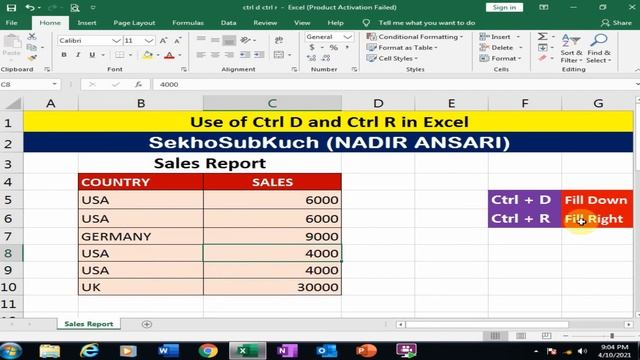
Task: Click the Merge & Center icon
Action: [x=279, y=54]
